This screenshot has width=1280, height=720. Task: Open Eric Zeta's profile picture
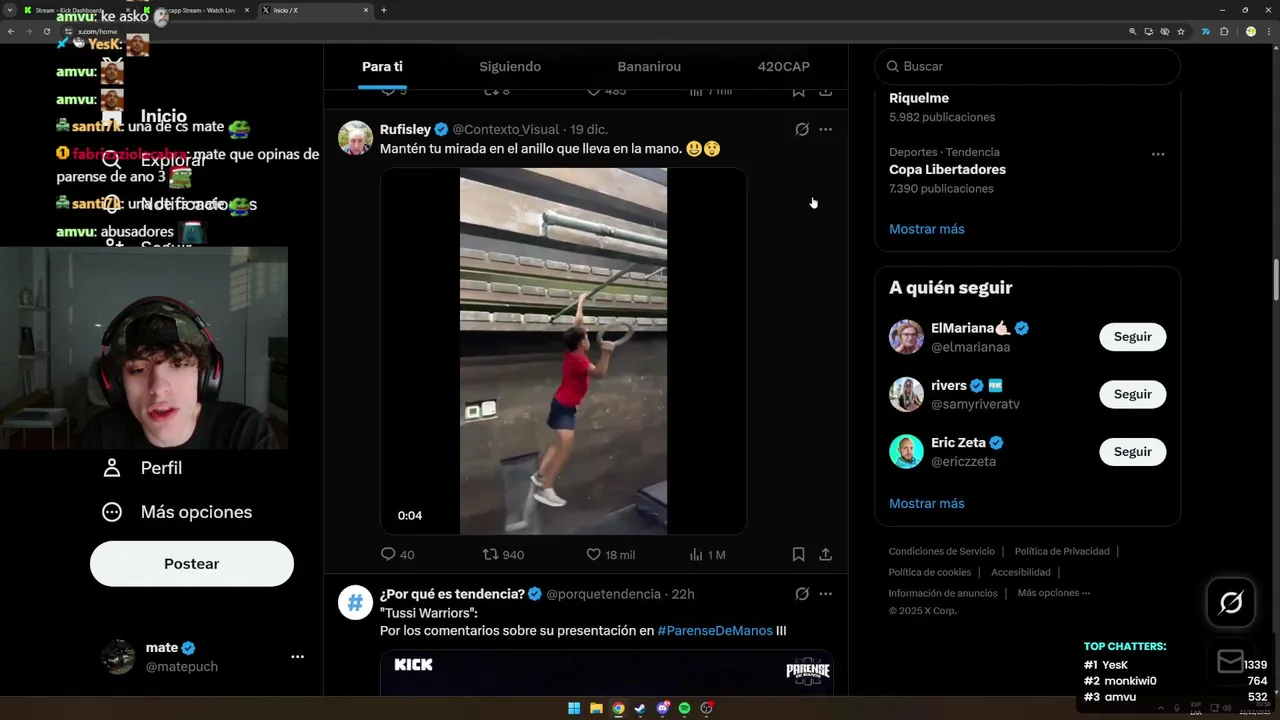tap(906, 452)
